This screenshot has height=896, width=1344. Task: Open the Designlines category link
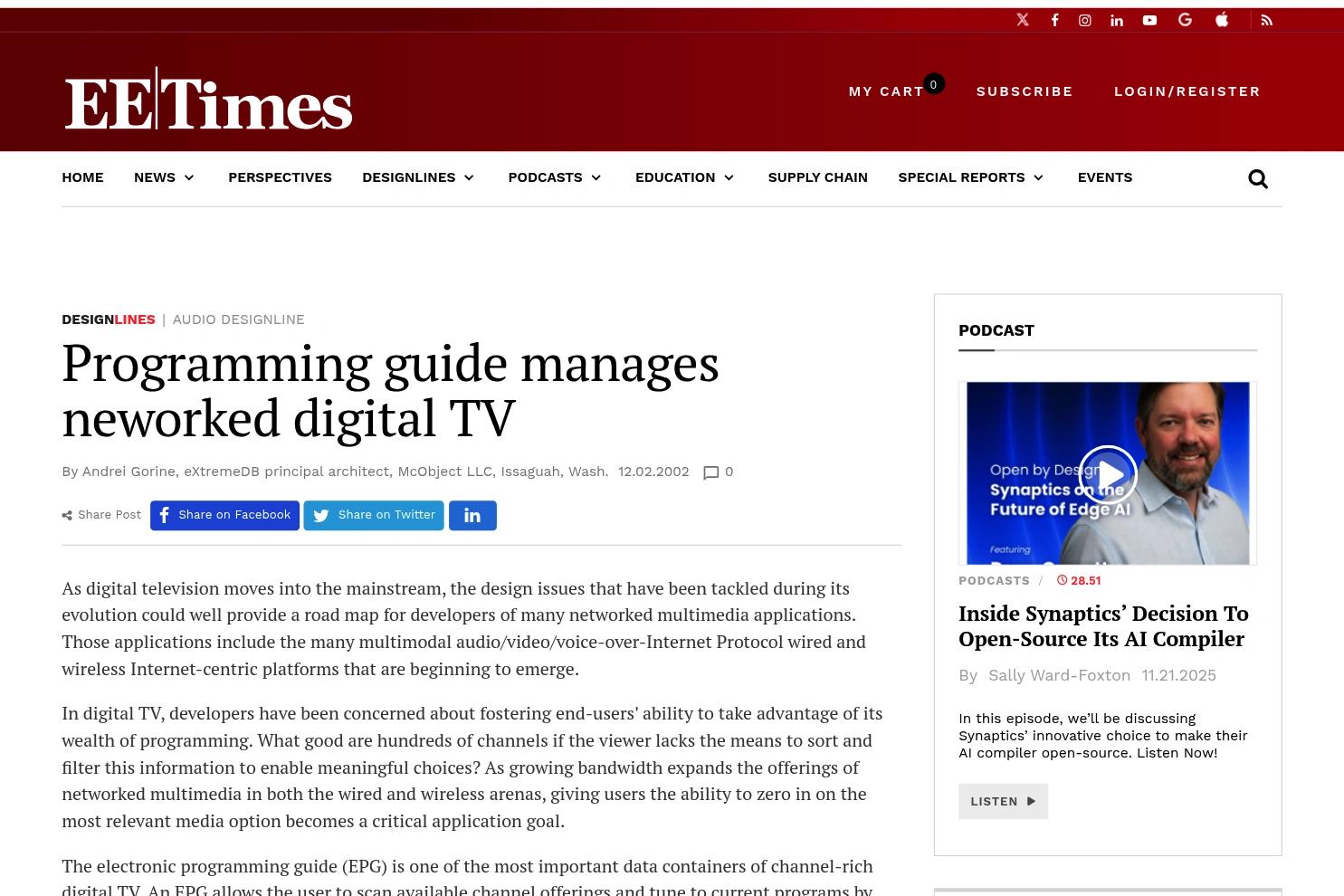coord(109,319)
